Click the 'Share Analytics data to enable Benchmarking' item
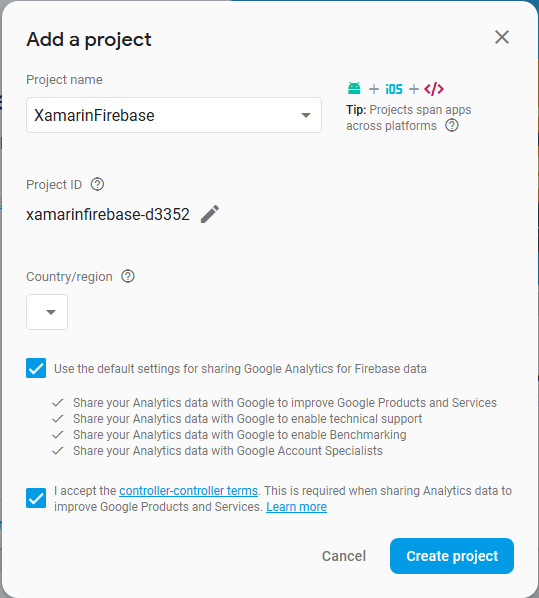 point(229,435)
